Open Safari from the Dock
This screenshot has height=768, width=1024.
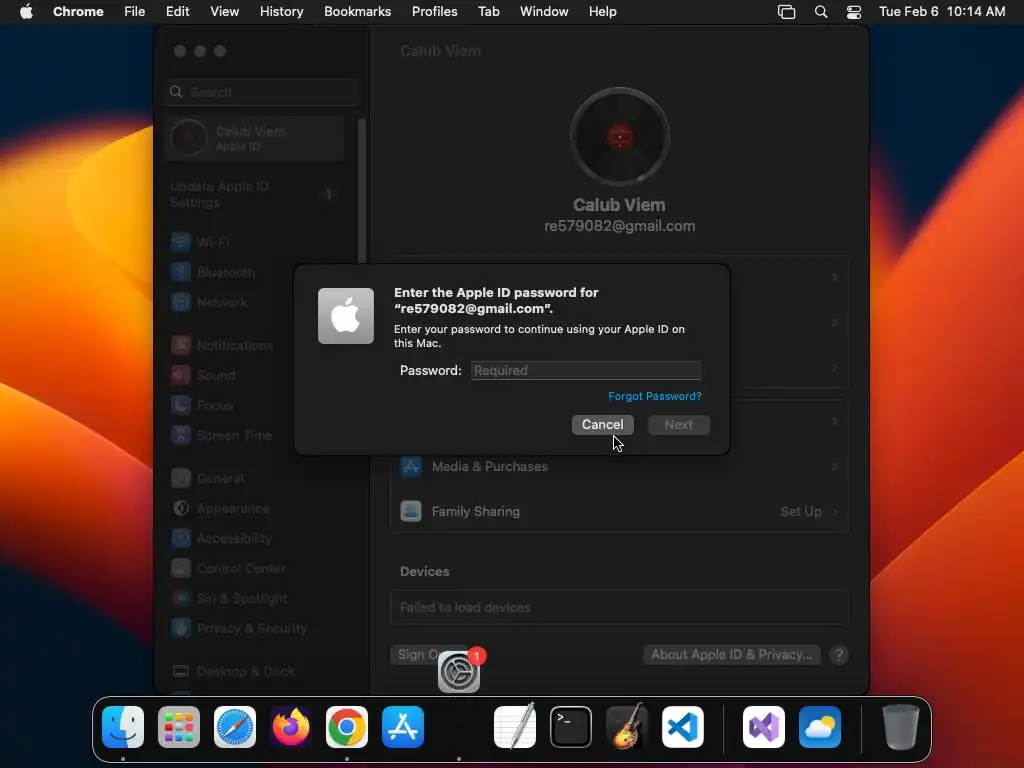click(x=235, y=727)
